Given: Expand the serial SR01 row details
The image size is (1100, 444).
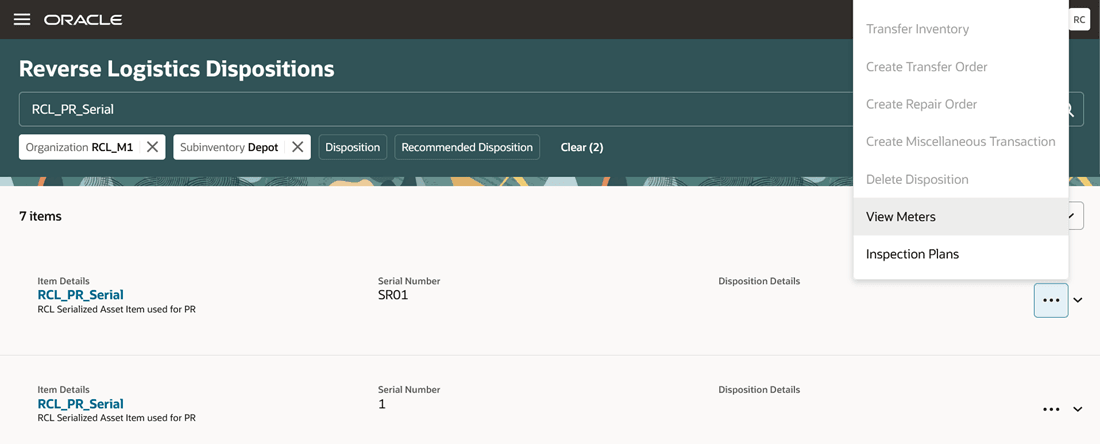Looking at the screenshot, I should click(1078, 300).
